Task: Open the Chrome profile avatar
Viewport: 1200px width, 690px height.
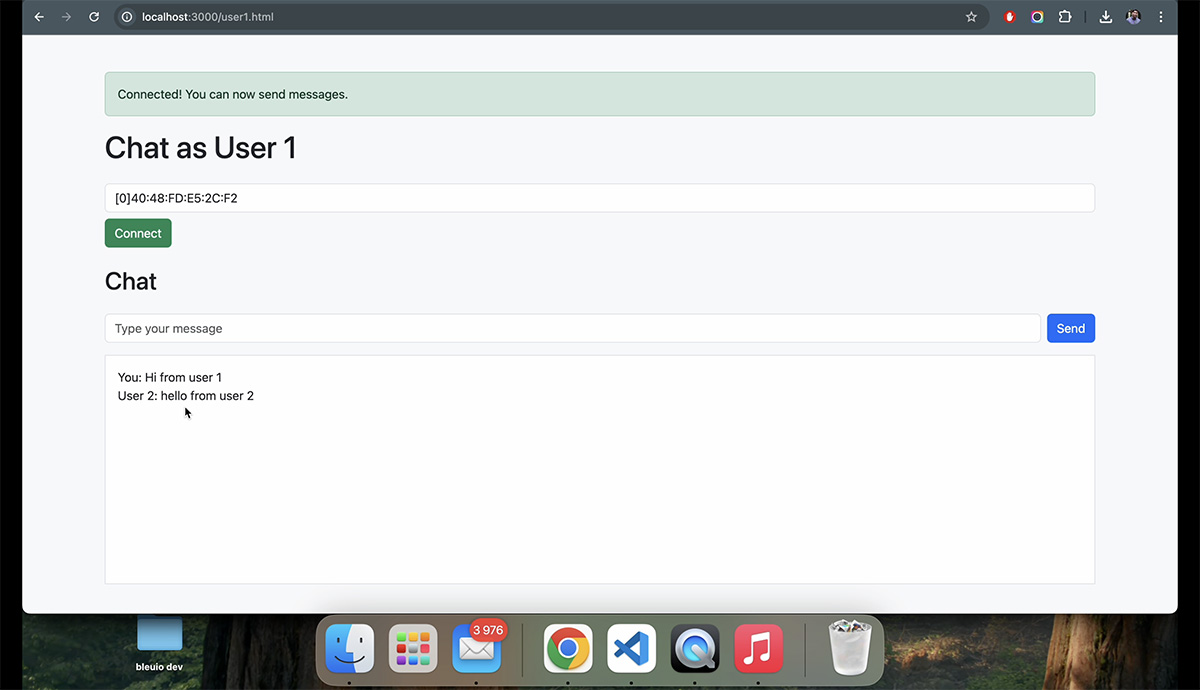Action: pyautogui.click(x=1133, y=17)
